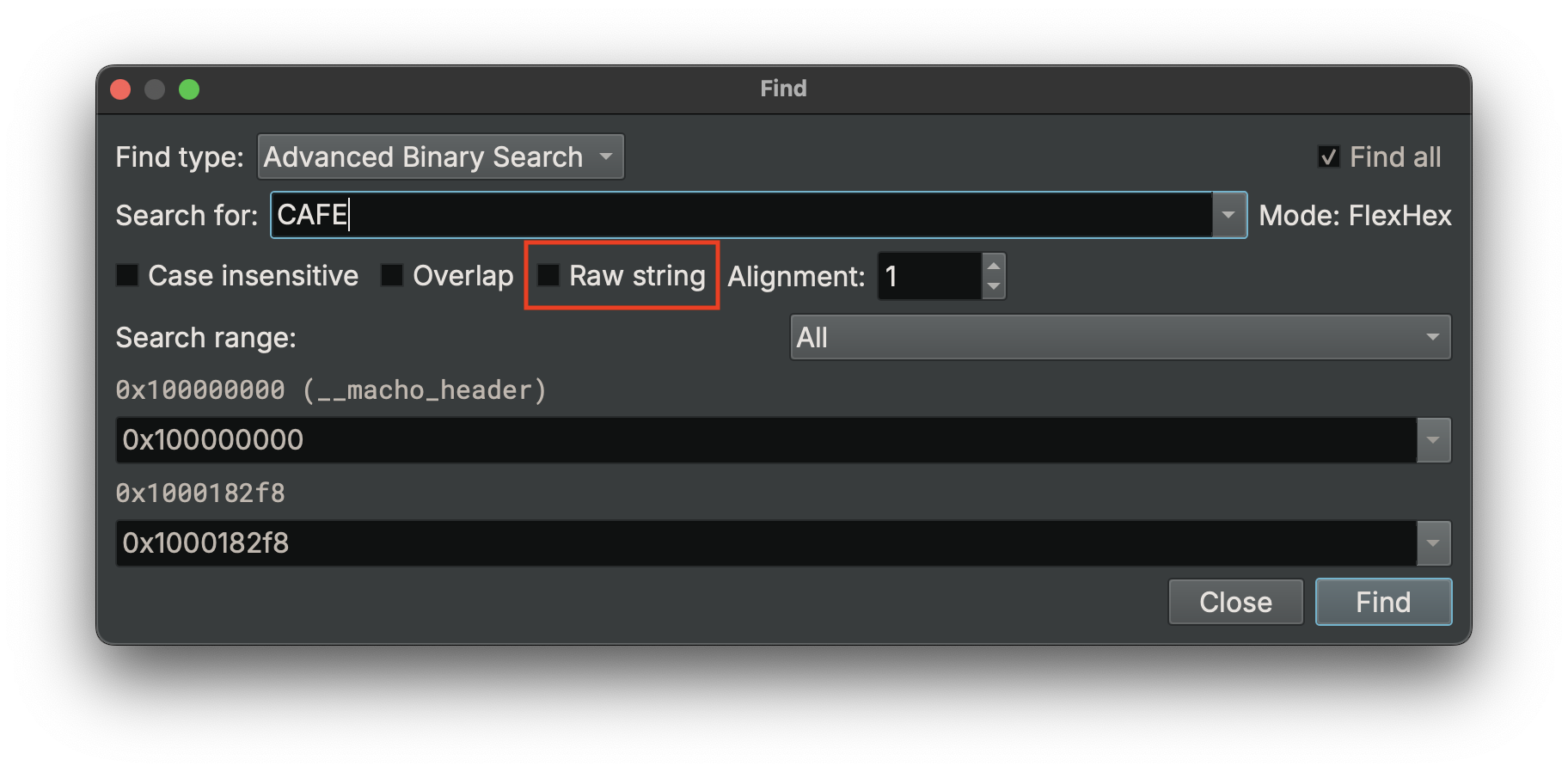This screenshot has height=772, width=1568.
Task: Click the end address input field
Action: (x=766, y=543)
